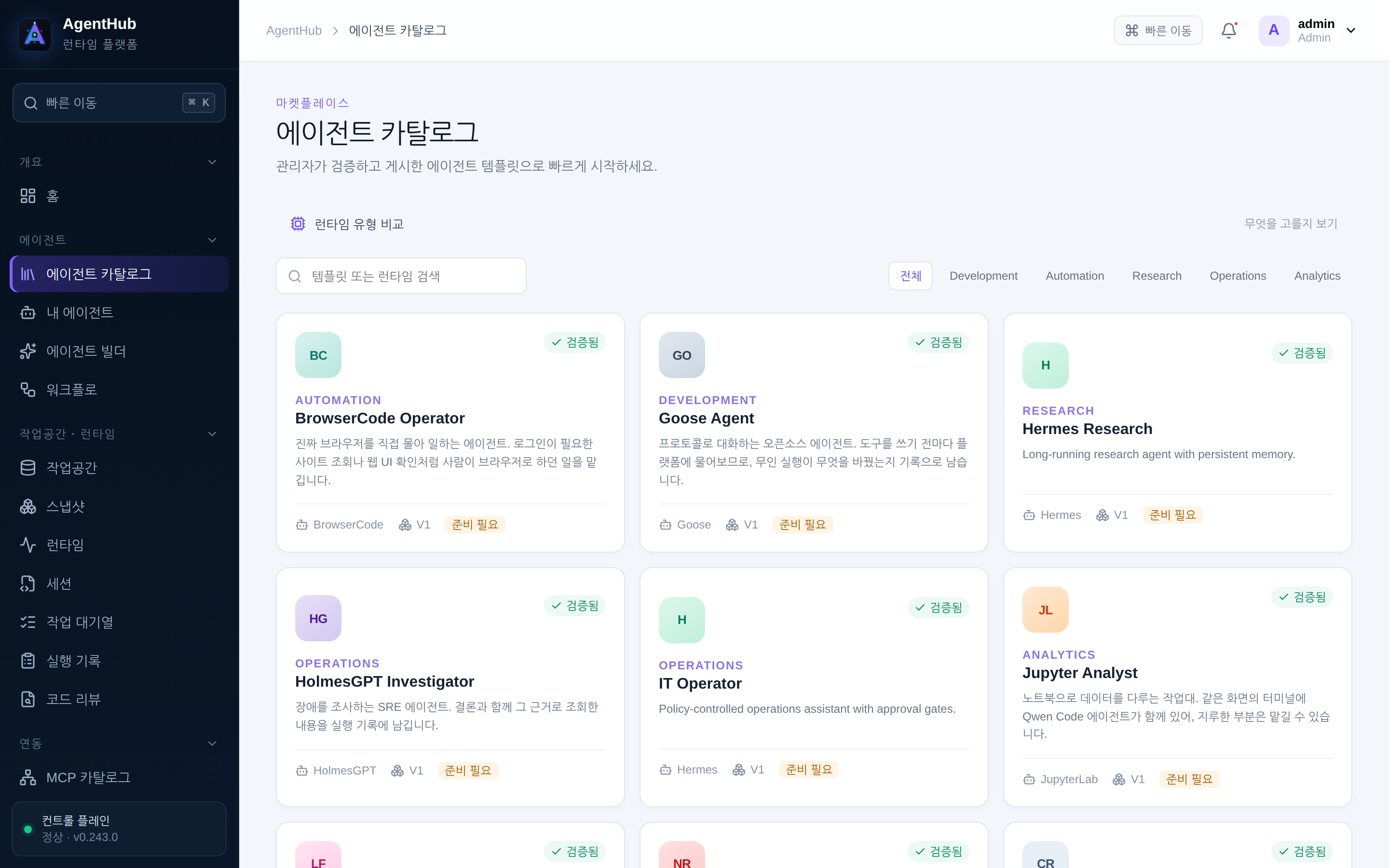The height and width of the screenshot is (868, 1389).
Task: Click the 검증됨 badge on BrowserCode Operator
Action: (x=574, y=343)
